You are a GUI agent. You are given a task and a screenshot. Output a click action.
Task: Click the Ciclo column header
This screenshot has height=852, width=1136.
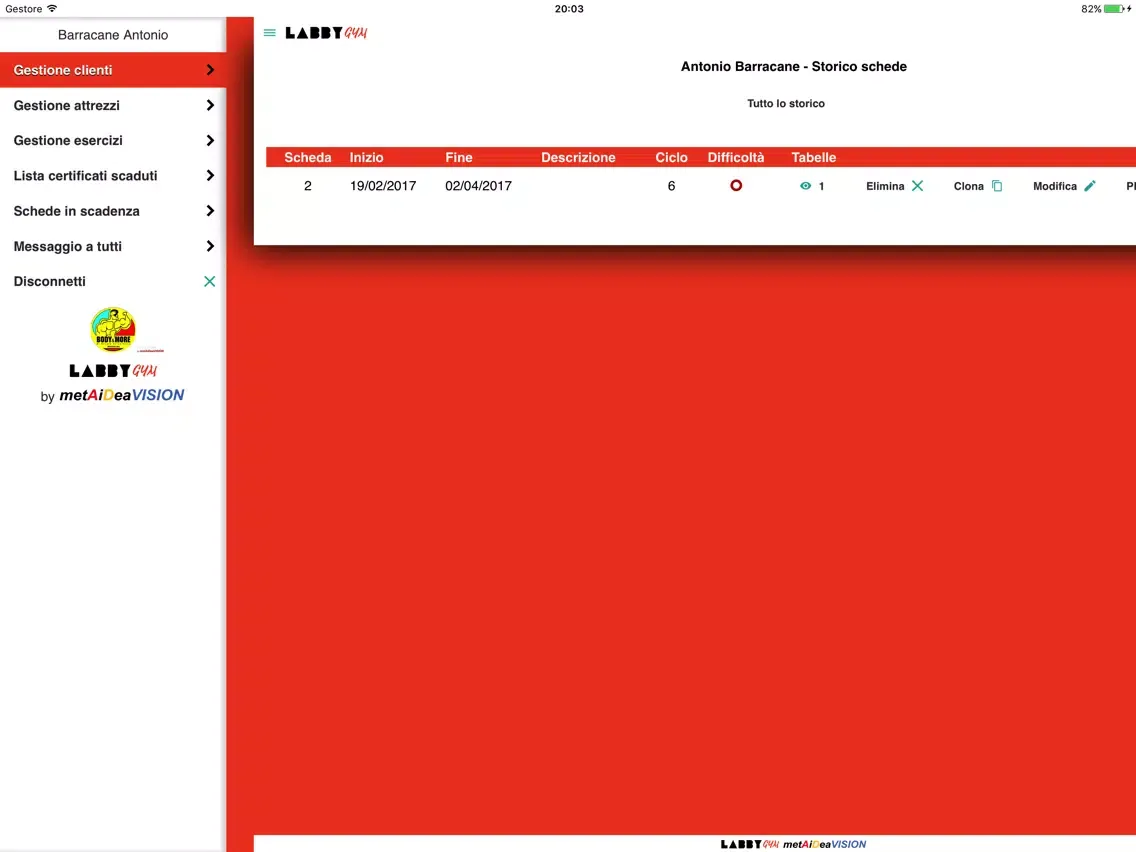[x=671, y=157]
